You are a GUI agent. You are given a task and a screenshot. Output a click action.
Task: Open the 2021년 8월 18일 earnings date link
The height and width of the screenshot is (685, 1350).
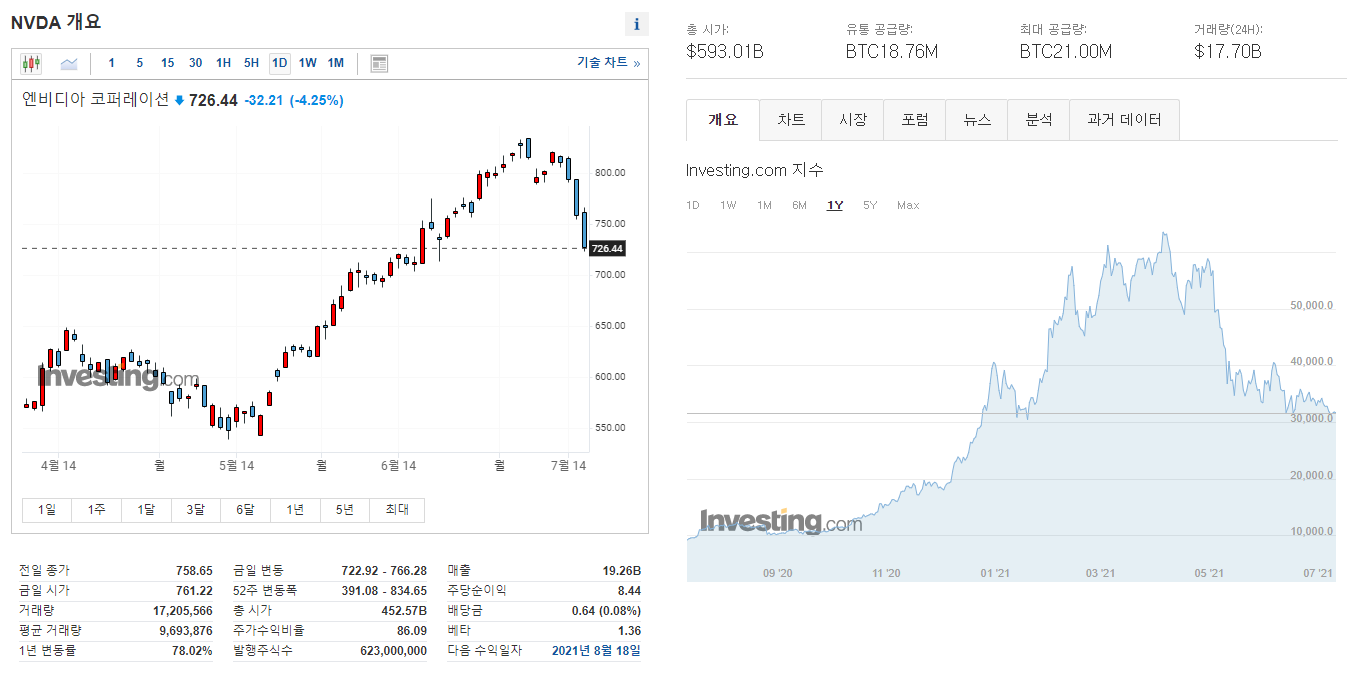pyautogui.click(x=596, y=650)
